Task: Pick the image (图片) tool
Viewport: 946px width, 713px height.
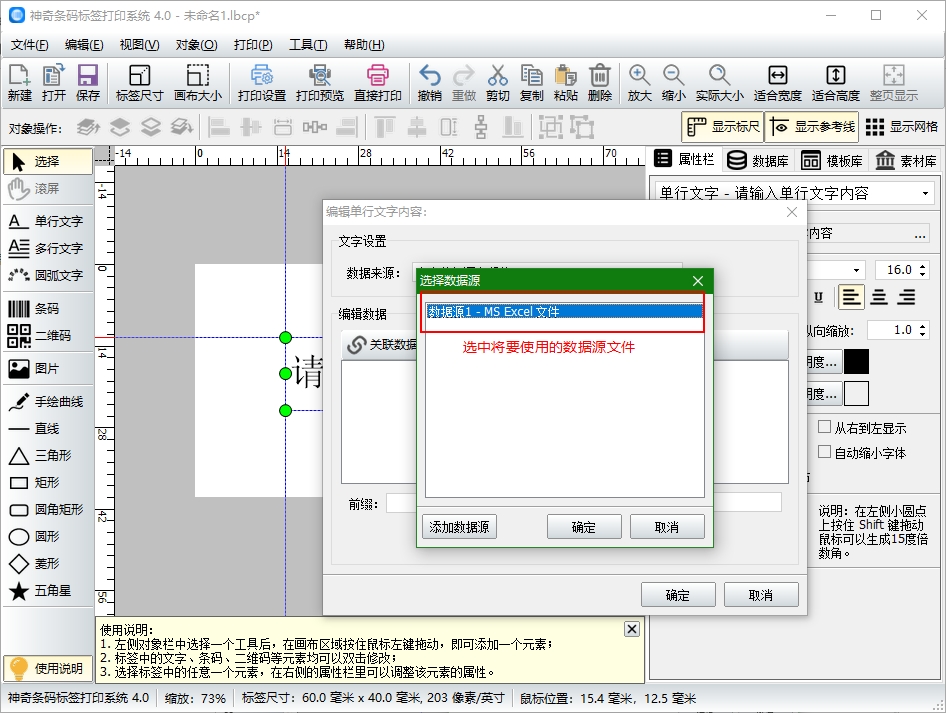Action: click(46, 369)
